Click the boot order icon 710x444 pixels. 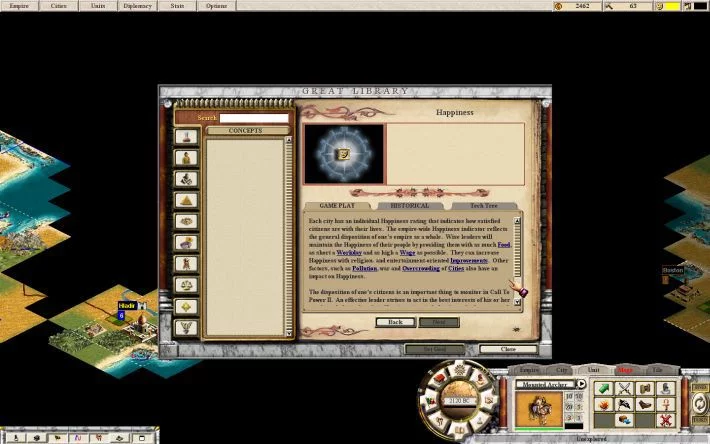645,404
